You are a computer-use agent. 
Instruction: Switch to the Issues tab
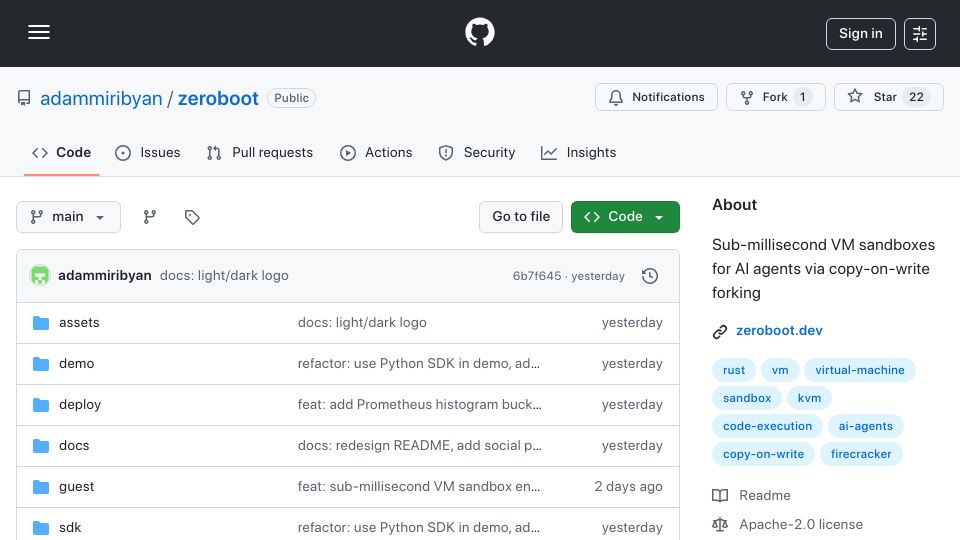pyautogui.click(x=148, y=152)
